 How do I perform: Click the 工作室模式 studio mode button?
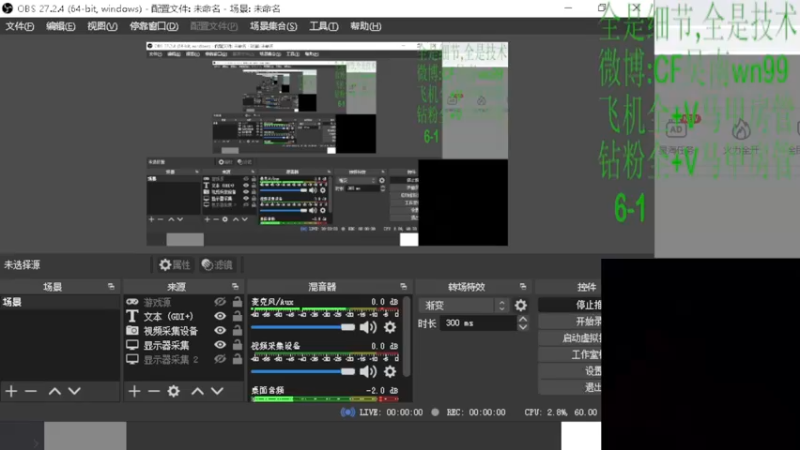[569, 354]
